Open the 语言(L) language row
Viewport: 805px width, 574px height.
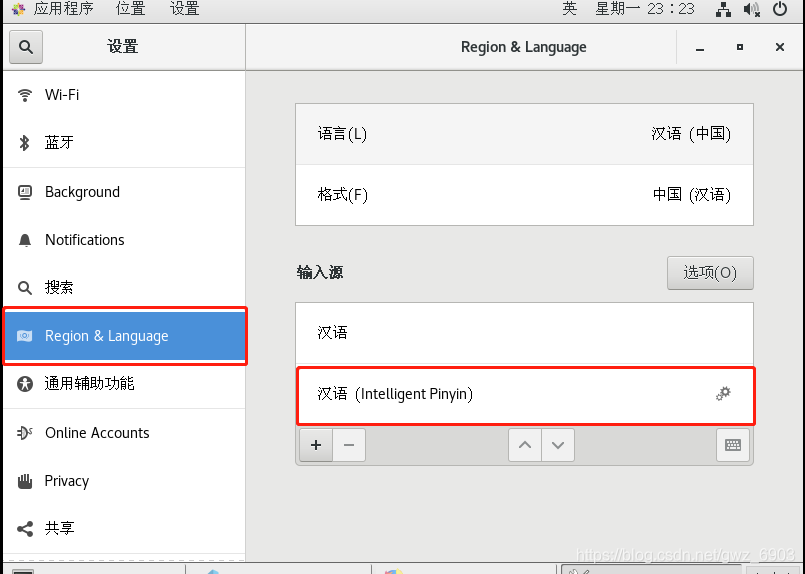tap(524, 134)
